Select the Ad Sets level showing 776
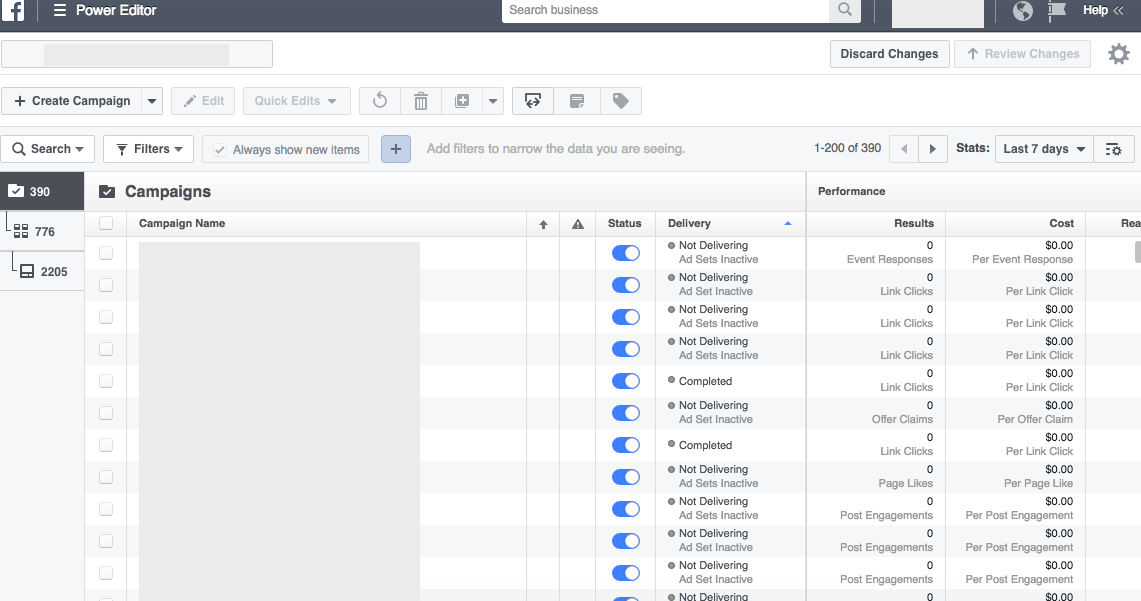 (x=42, y=231)
